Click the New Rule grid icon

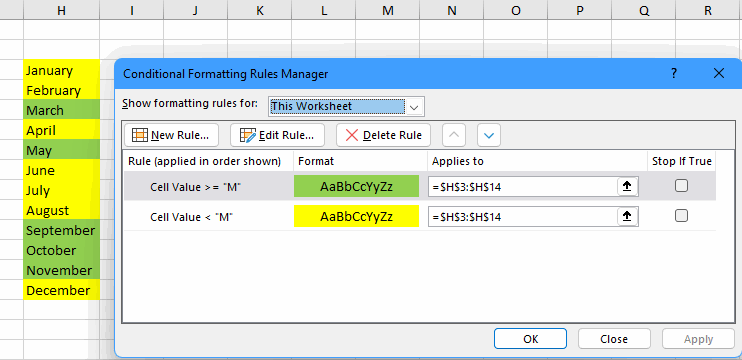tap(140, 135)
